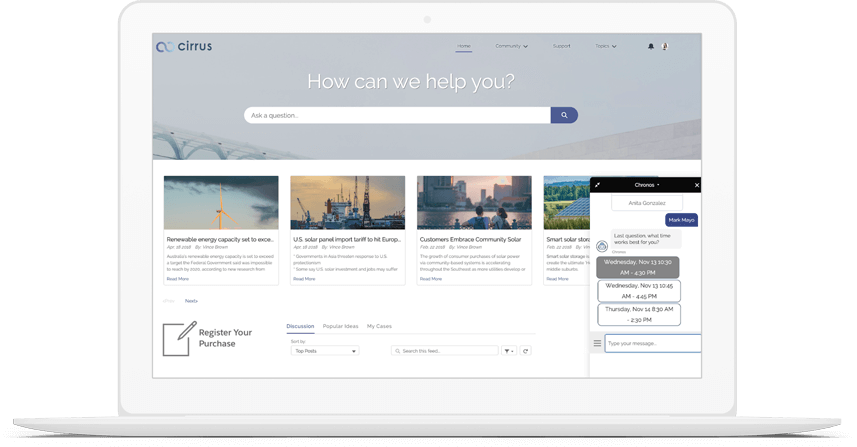Open the chat hamburger menu icon

point(598,343)
